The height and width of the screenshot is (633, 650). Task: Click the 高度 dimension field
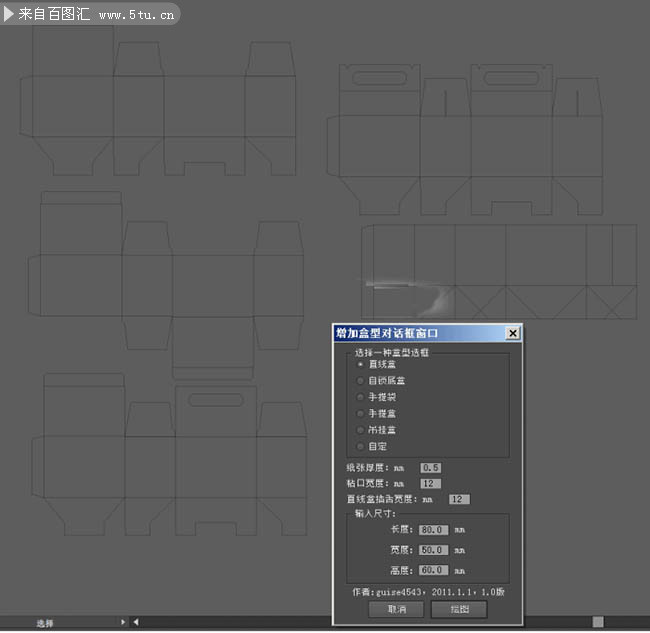click(x=433, y=570)
